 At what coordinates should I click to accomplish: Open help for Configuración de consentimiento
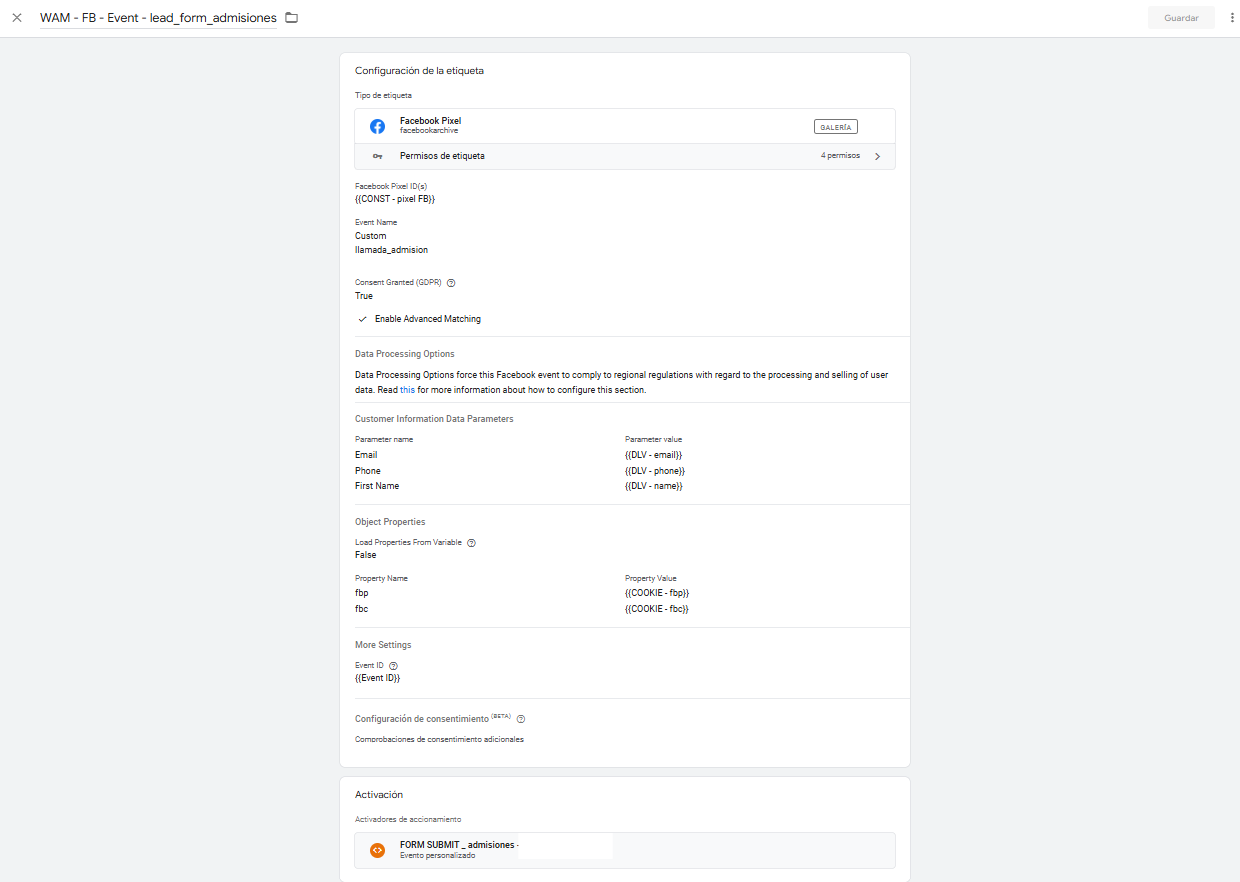(521, 719)
